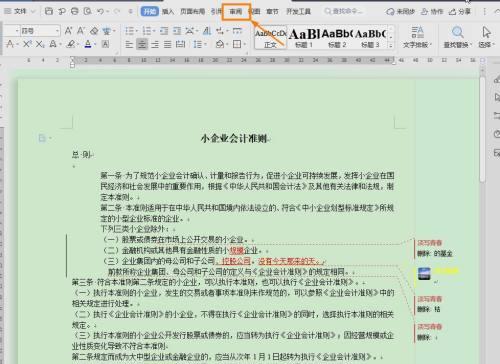The width and height of the screenshot is (500, 364).
Task: Toggle center alignment
Action: point(142,44)
